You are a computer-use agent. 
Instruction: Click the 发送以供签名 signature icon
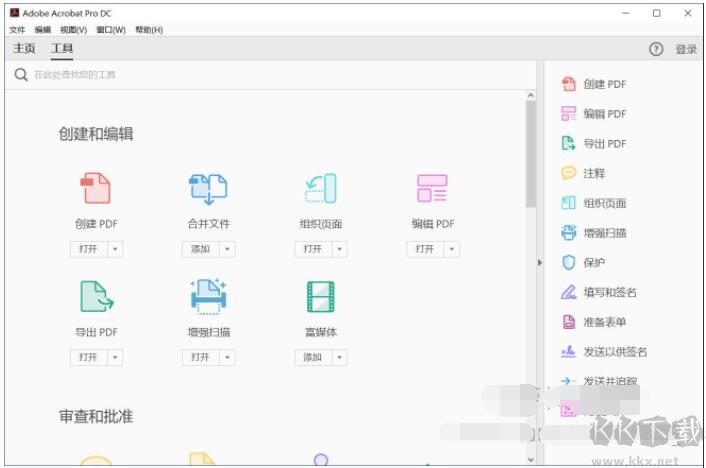569,351
